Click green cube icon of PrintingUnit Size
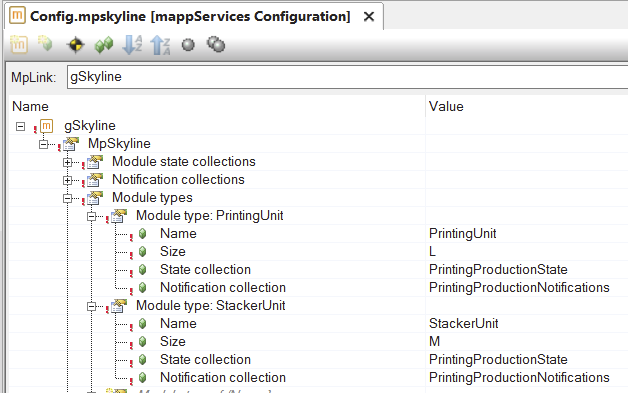This screenshot has height=393, width=628. tap(143, 252)
